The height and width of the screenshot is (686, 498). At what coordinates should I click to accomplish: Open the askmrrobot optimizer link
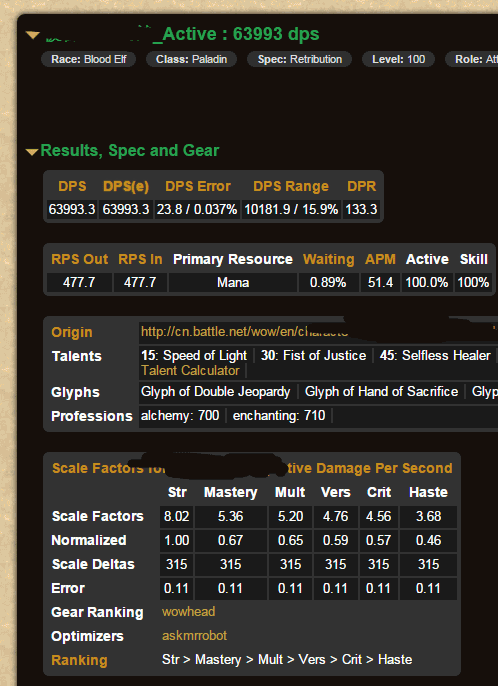click(194, 636)
